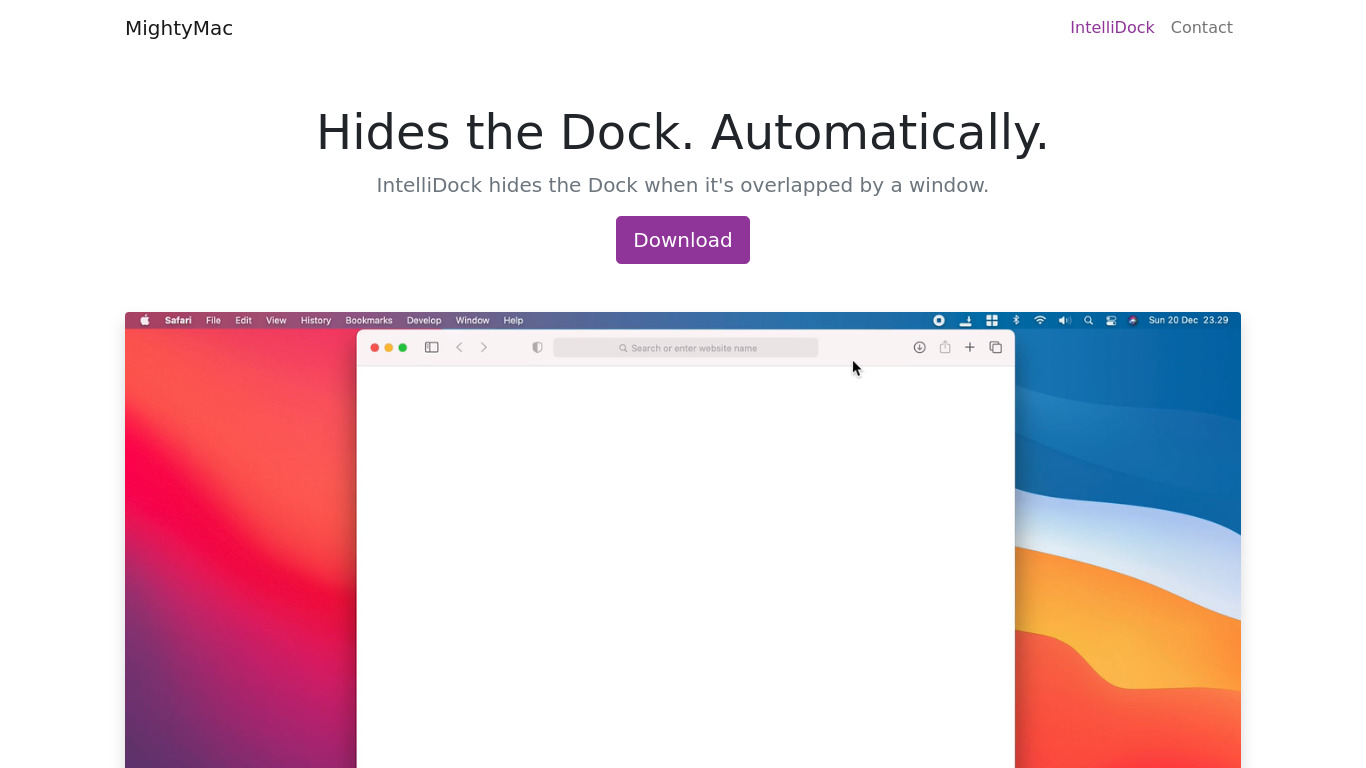1366x768 pixels.
Task: Focus the Search or enter website name field
Action: 686,348
